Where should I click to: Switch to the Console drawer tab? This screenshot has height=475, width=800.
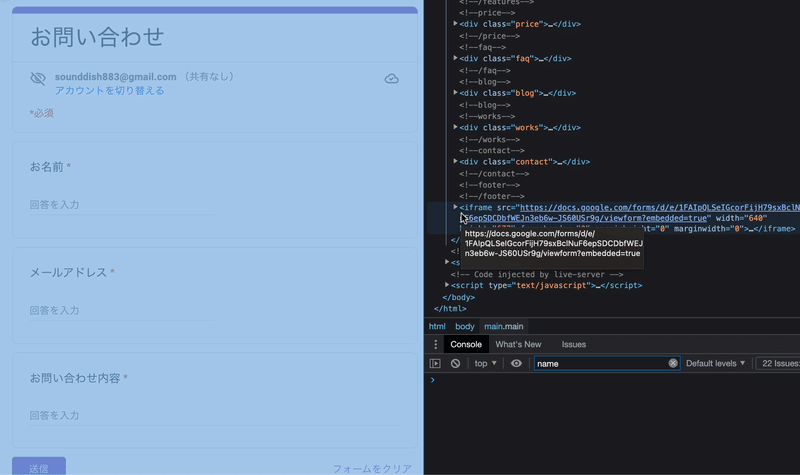(466, 344)
